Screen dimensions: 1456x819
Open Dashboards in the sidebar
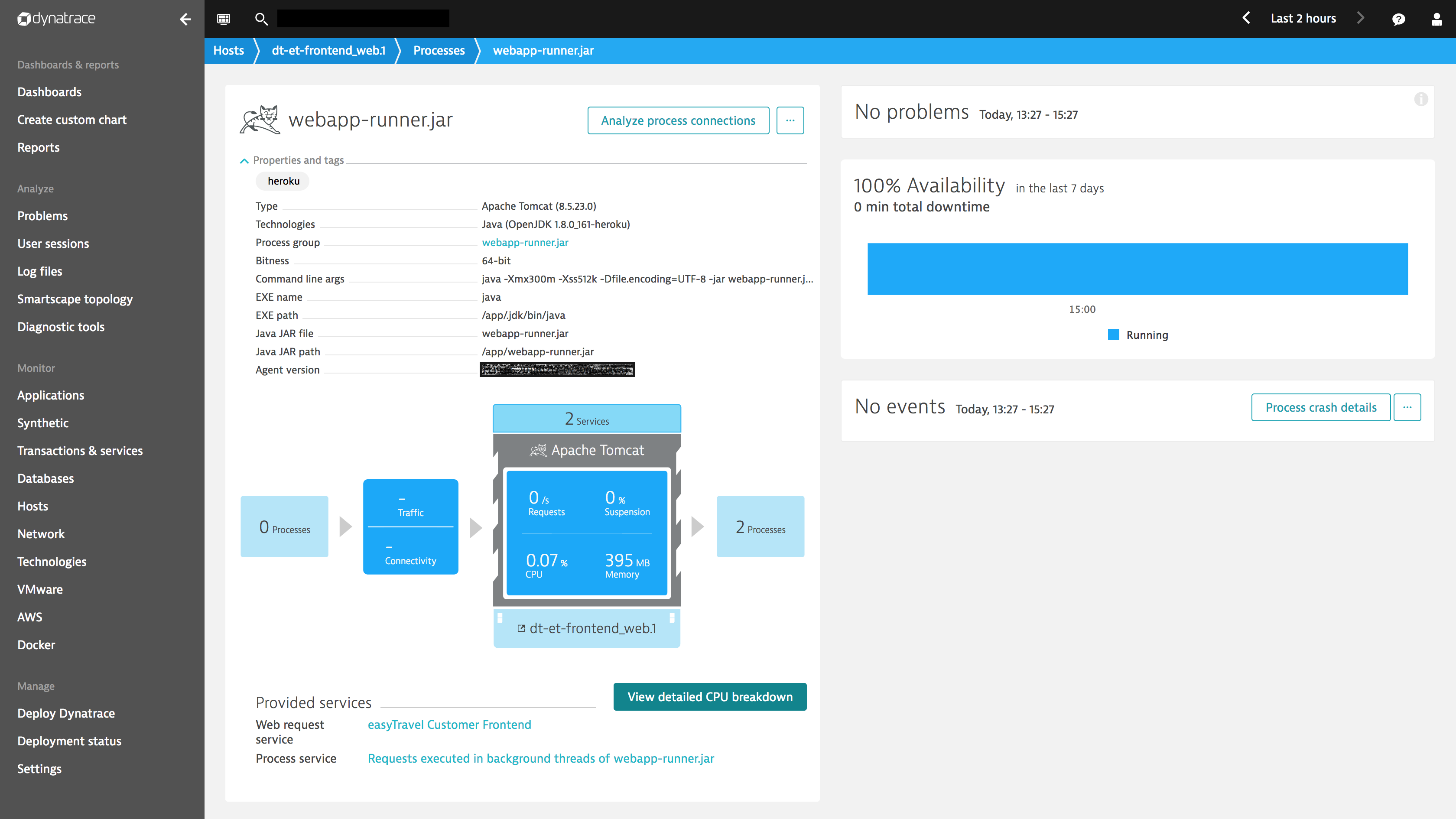tap(49, 91)
